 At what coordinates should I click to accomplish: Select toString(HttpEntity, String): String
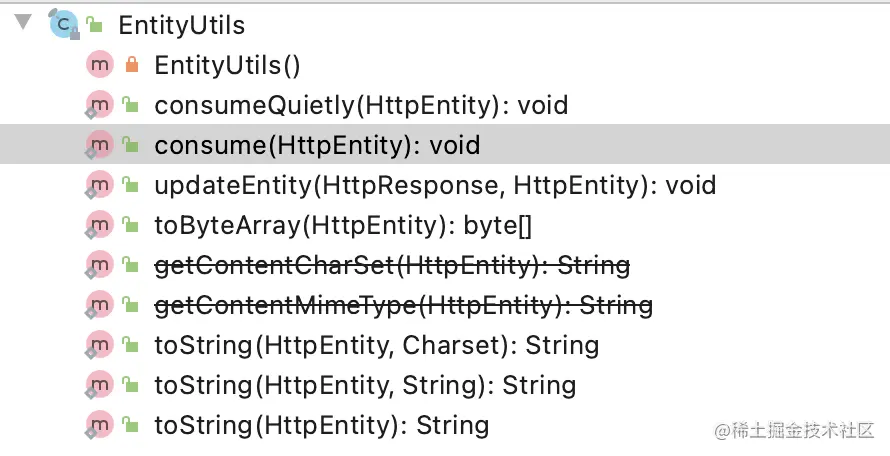pos(365,386)
